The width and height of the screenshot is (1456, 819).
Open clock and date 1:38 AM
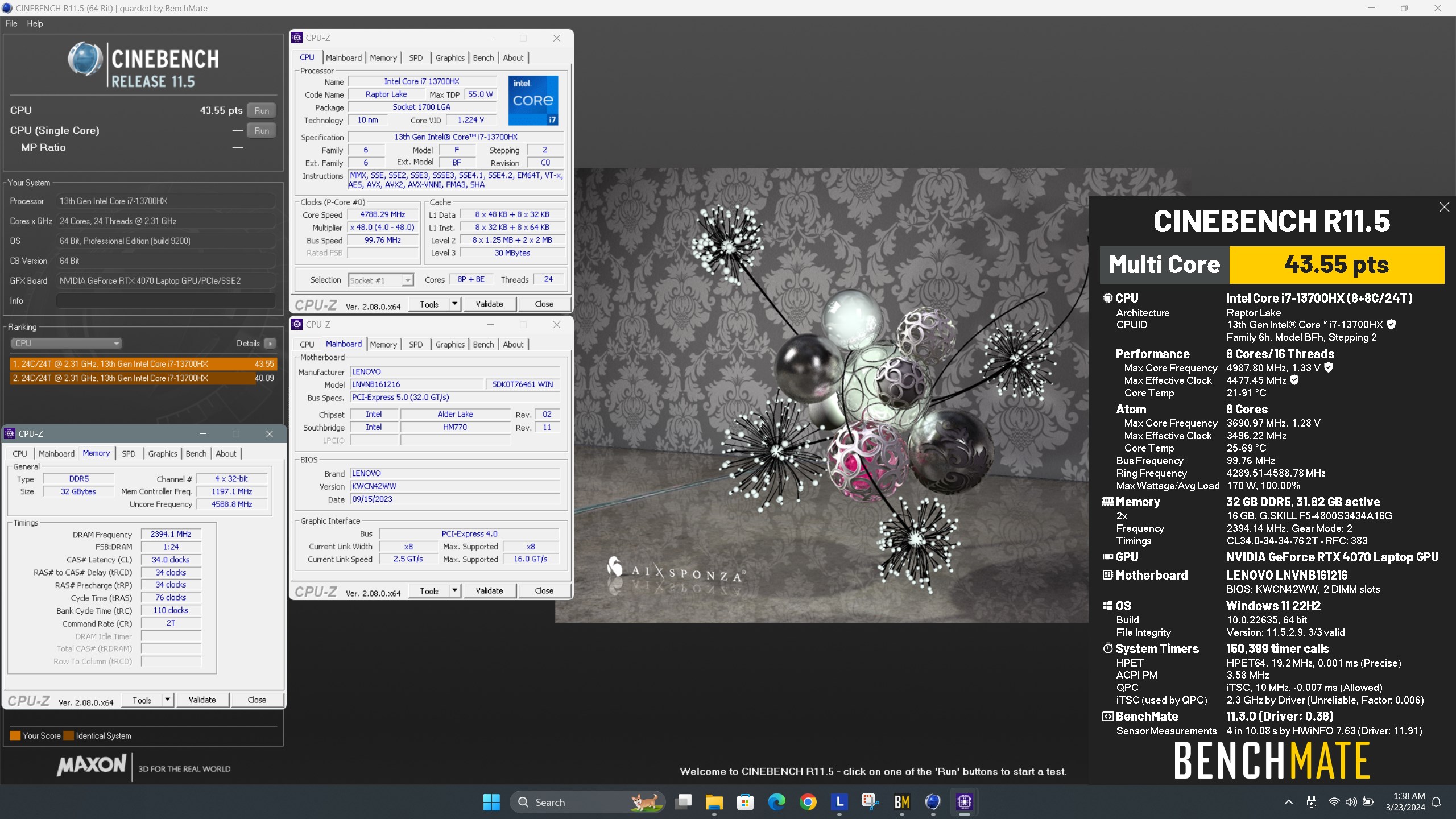[x=1405, y=802]
